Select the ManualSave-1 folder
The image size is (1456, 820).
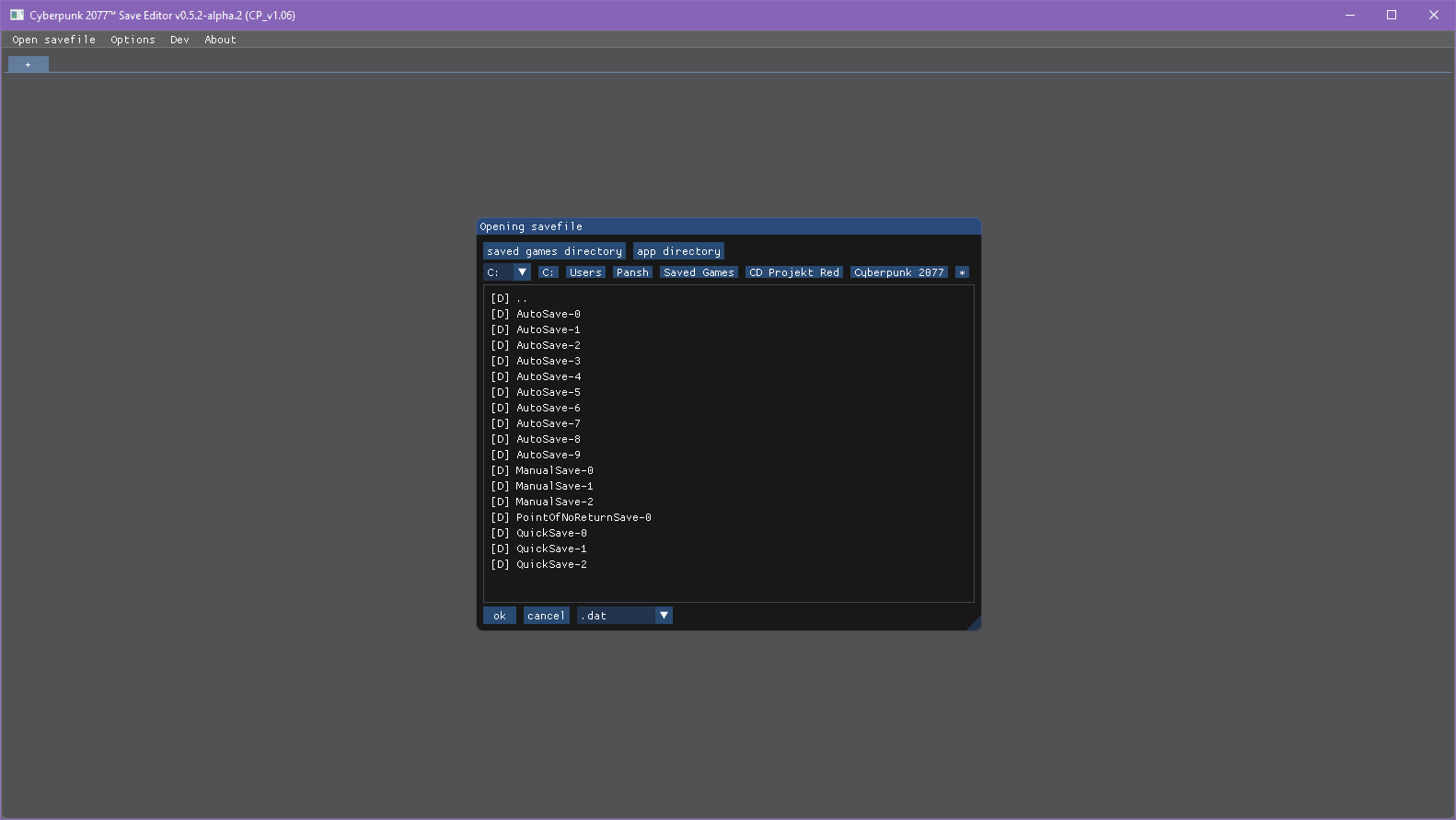(728, 486)
